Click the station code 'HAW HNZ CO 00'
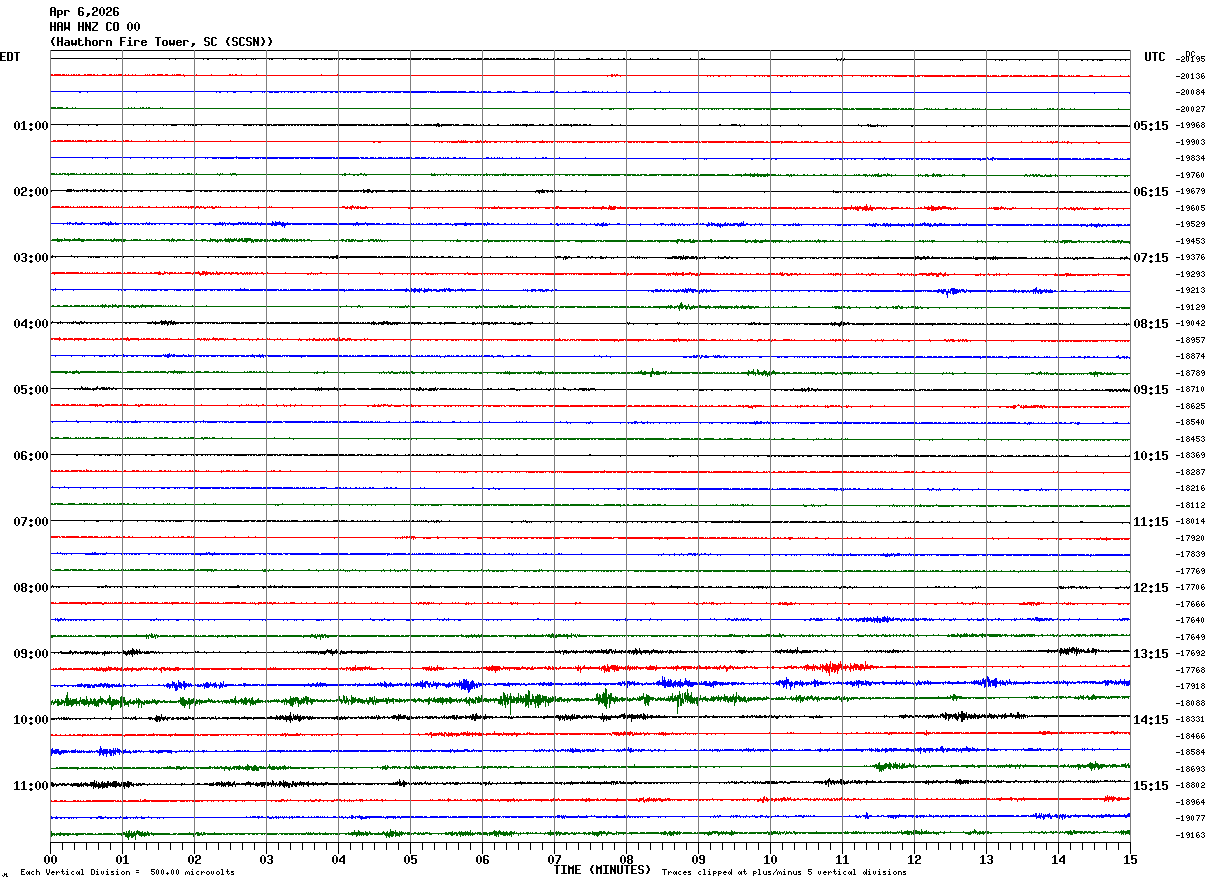Screen dimensions: 1210x886 click(95, 27)
